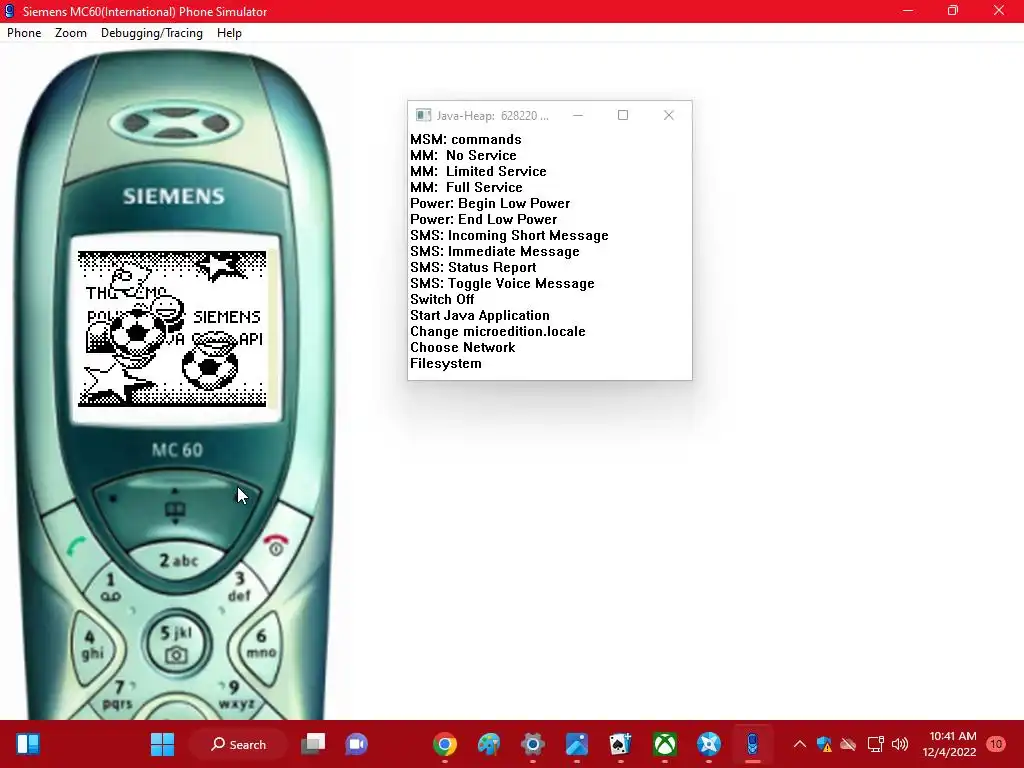Select 'Power: Begin Low Power' command
The width and height of the screenshot is (1024, 768).
point(490,203)
